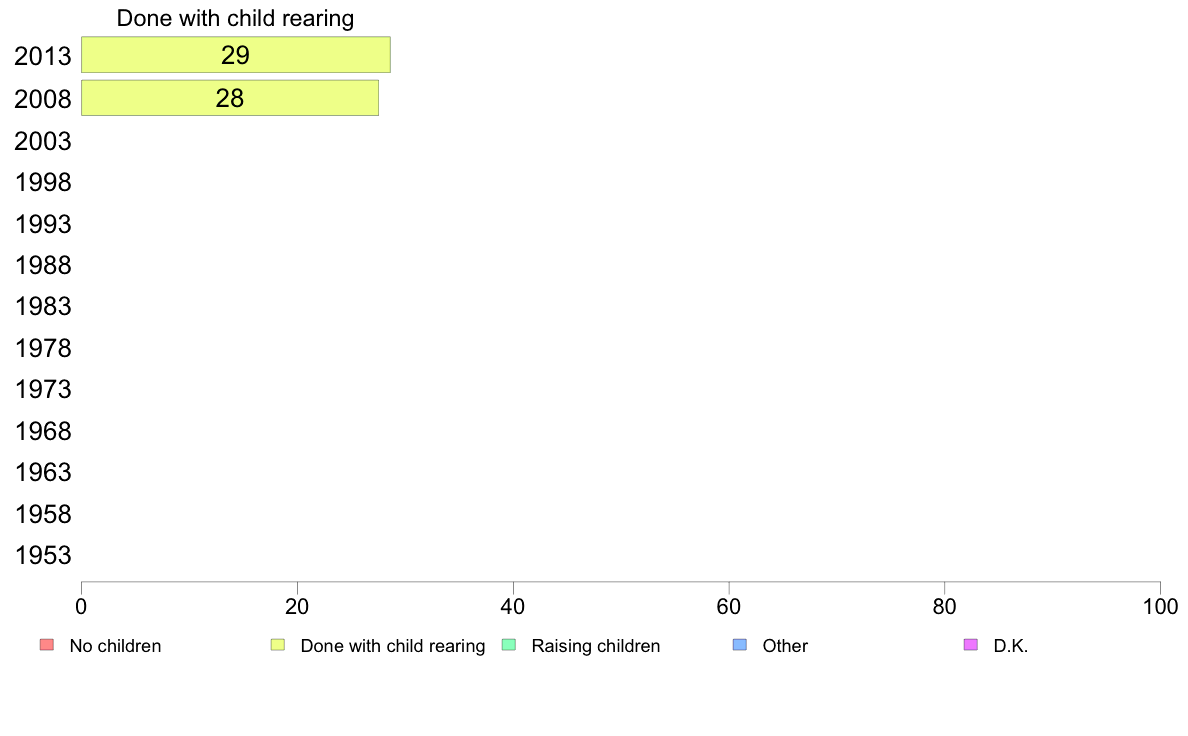This screenshot has width=1188, height=736.
Task: Click the green Raising children legend swatch
Action: pos(509,645)
